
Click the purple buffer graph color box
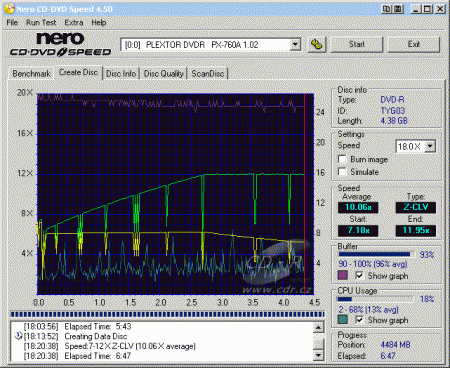pos(342,275)
